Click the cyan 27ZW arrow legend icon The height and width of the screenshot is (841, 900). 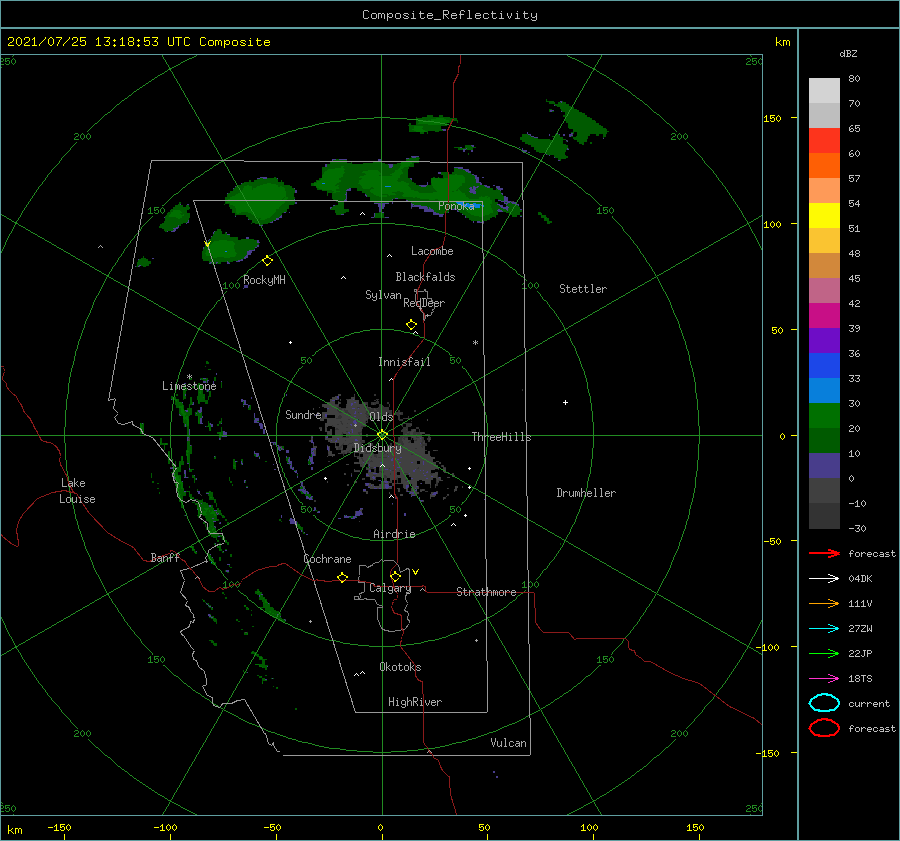[x=824, y=629]
